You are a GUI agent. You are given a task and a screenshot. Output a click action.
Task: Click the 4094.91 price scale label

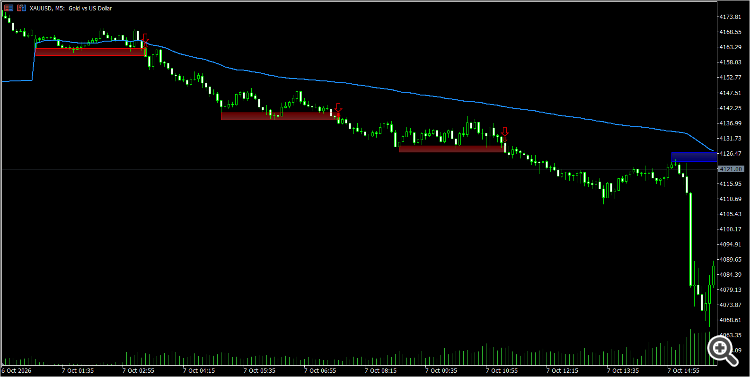[x=730, y=244]
